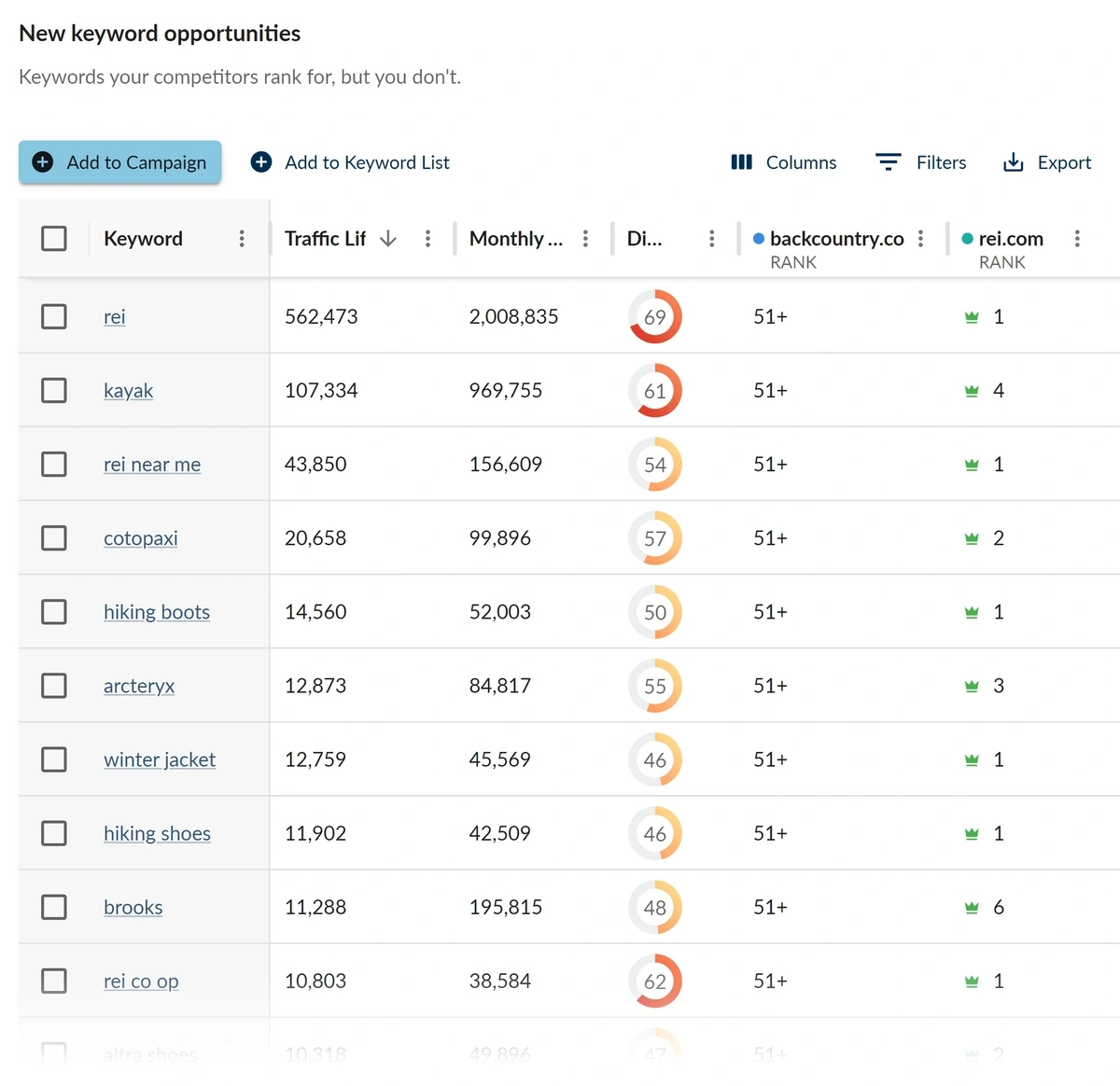Click the Di... difficulty column header

[644, 239]
